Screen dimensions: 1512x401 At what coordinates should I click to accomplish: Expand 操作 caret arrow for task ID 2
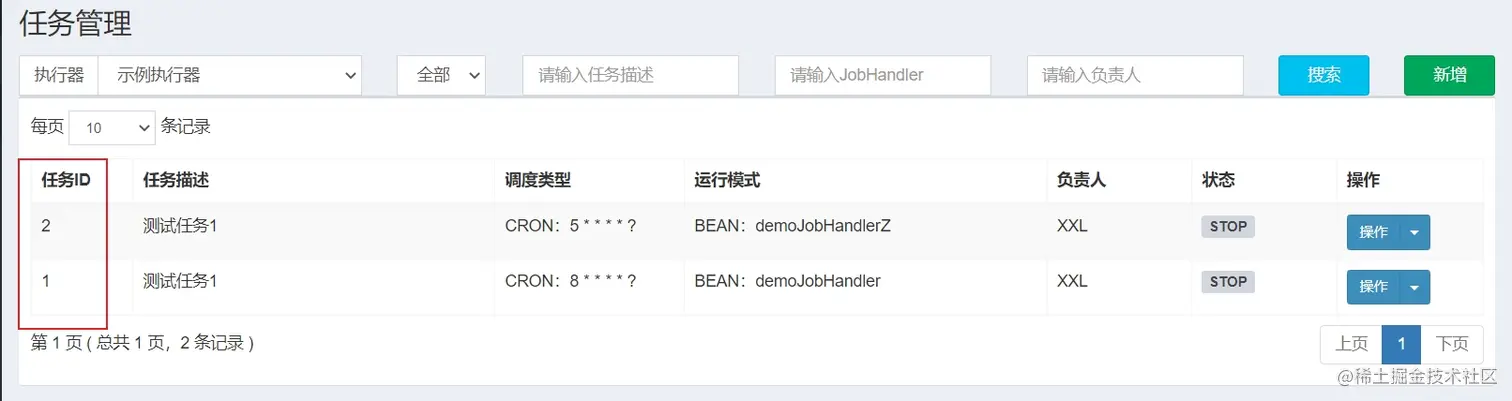1414,232
